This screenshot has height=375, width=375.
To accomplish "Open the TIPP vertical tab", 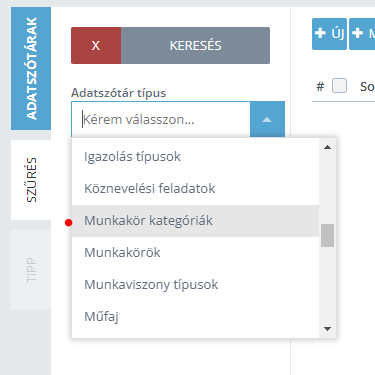I will point(31,270).
